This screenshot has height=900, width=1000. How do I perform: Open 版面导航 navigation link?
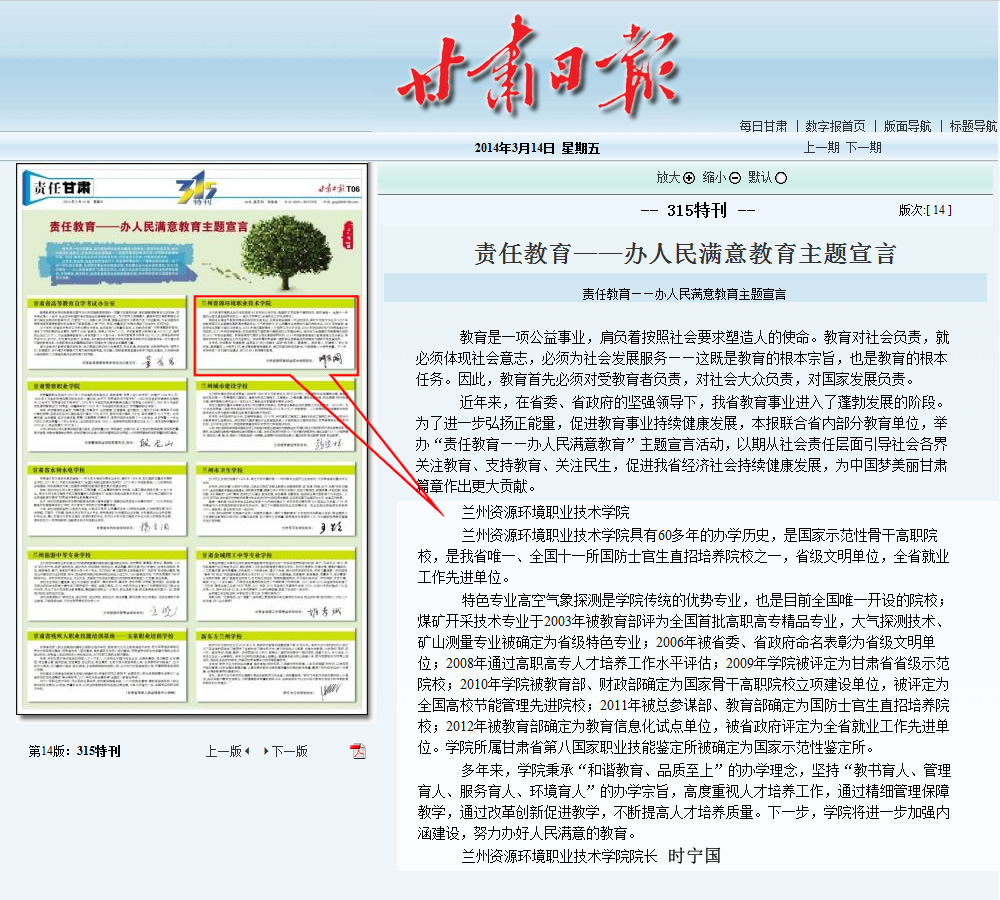(x=908, y=126)
